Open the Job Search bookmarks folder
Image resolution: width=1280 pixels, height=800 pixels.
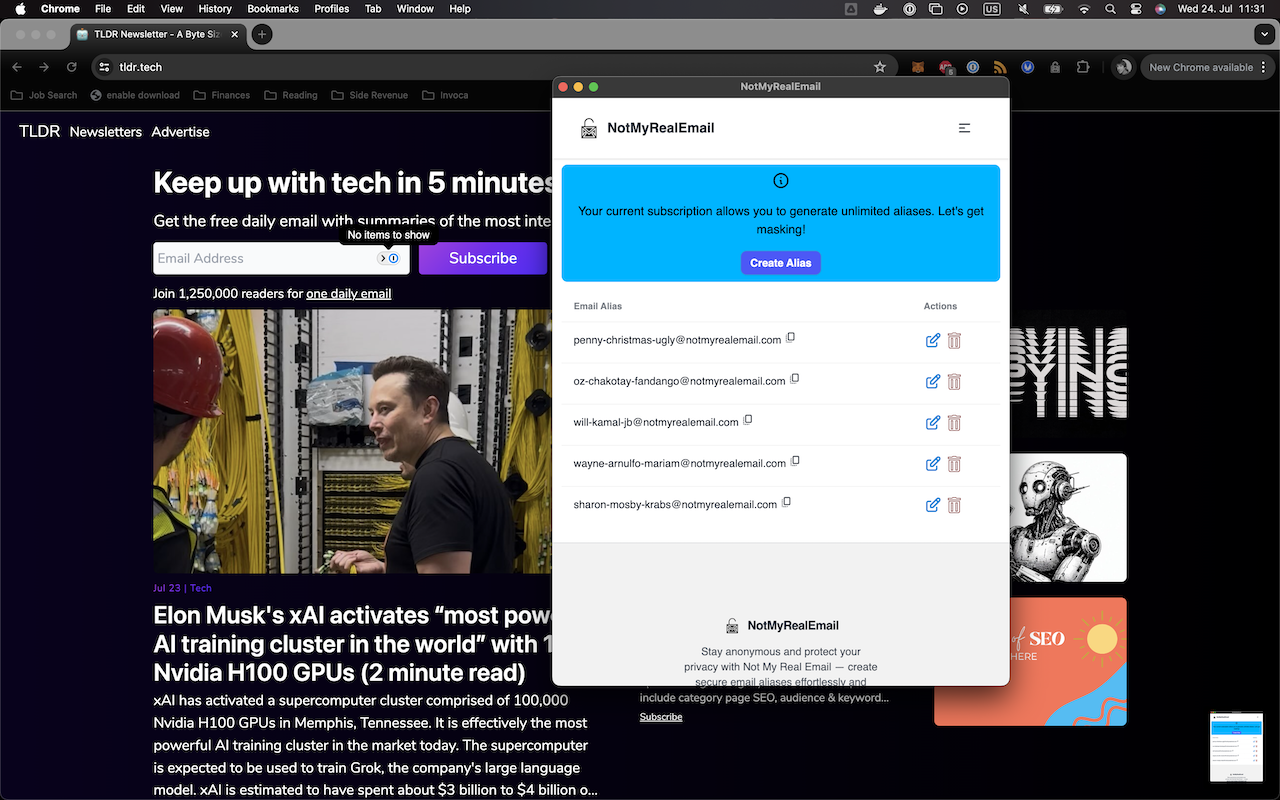point(44,95)
